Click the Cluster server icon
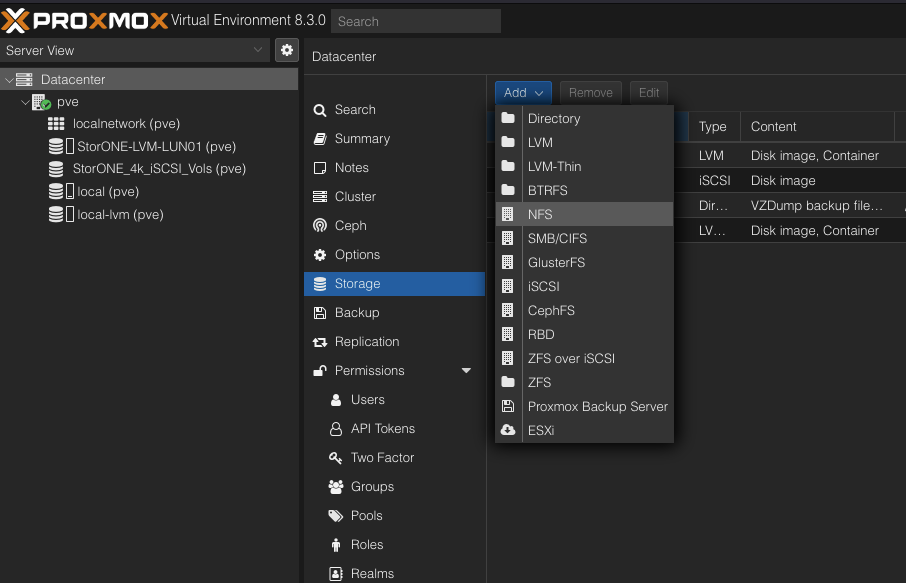The image size is (906, 583). [320, 196]
